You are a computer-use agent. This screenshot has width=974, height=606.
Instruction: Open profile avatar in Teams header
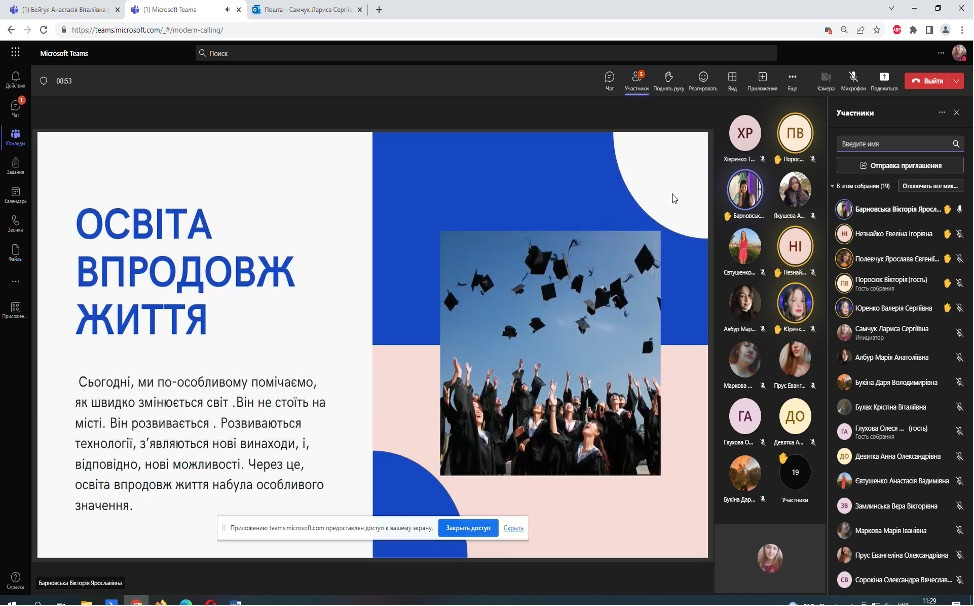tap(959, 53)
